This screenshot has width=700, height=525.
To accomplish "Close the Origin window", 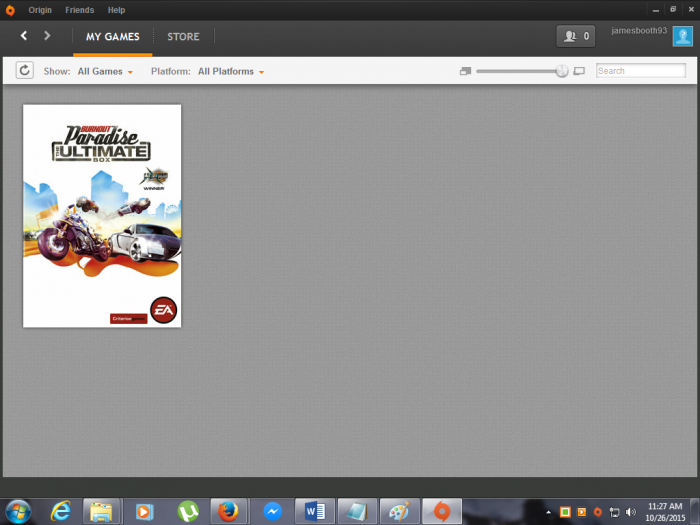I will click(x=691, y=9).
